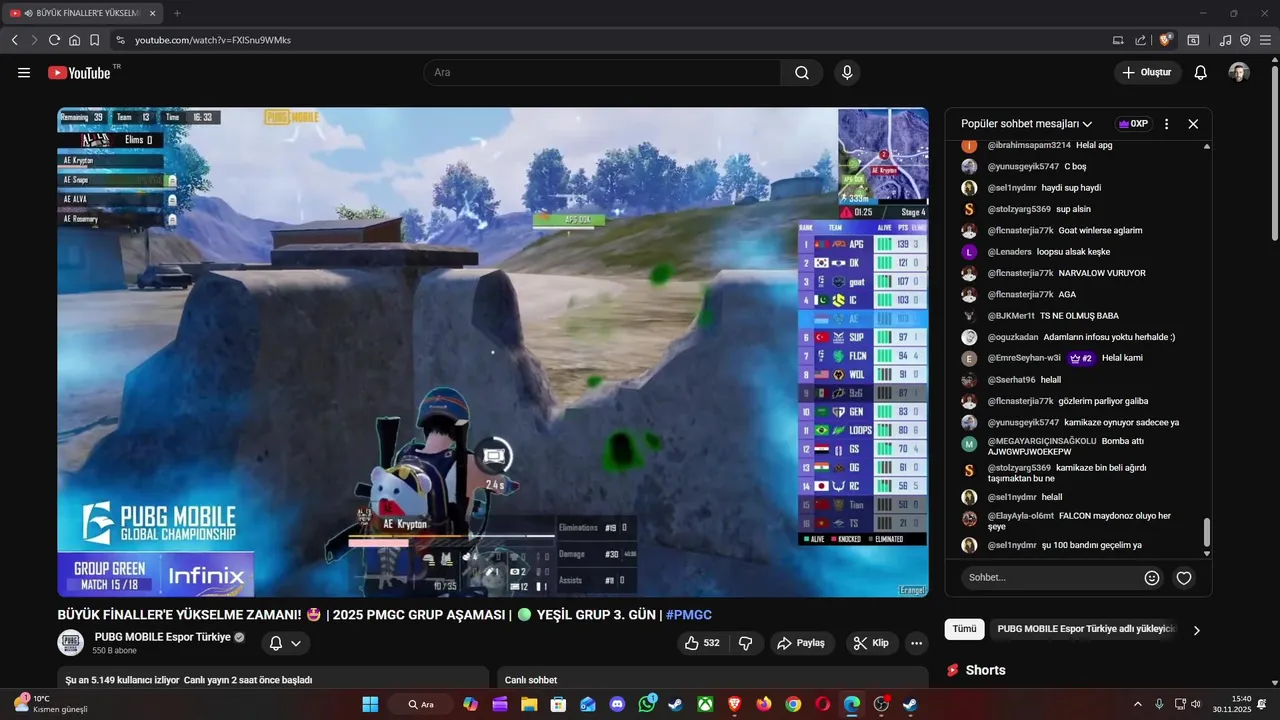Open the Brave Shields lion icon
1280x720 pixels.
click(x=1166, y=40)
